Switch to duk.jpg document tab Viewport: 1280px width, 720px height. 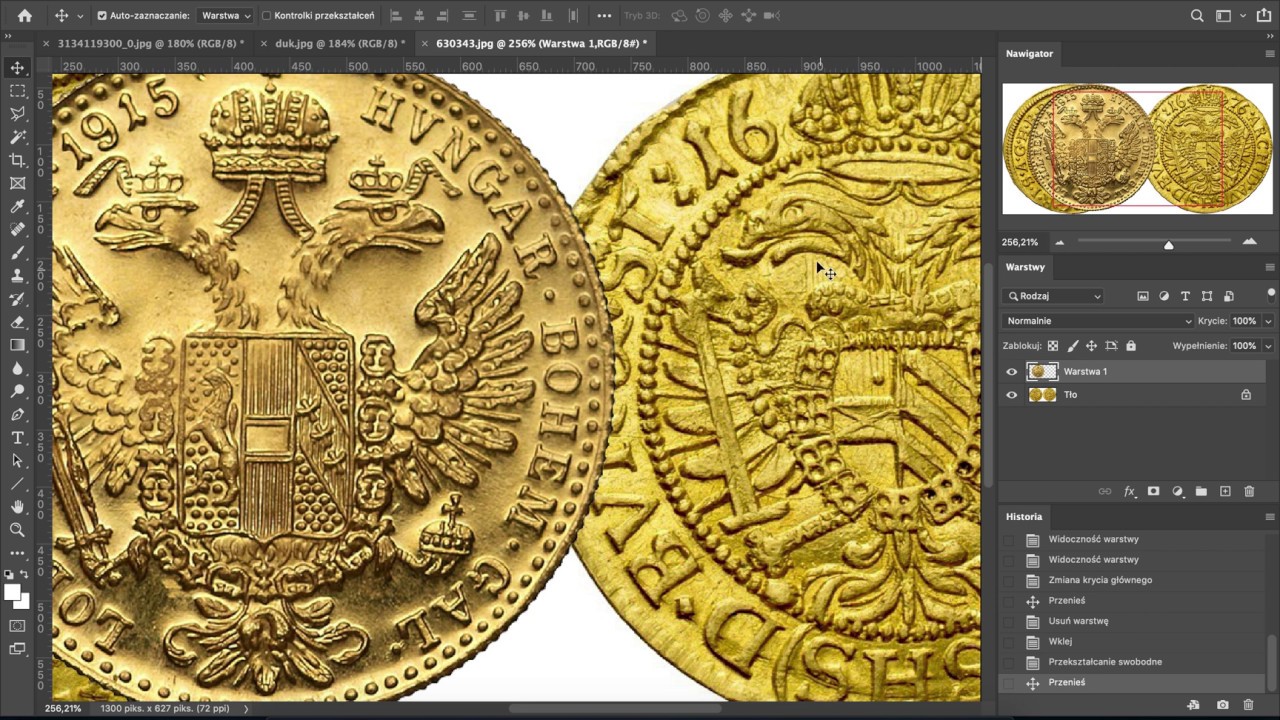(x=333, y=44)
